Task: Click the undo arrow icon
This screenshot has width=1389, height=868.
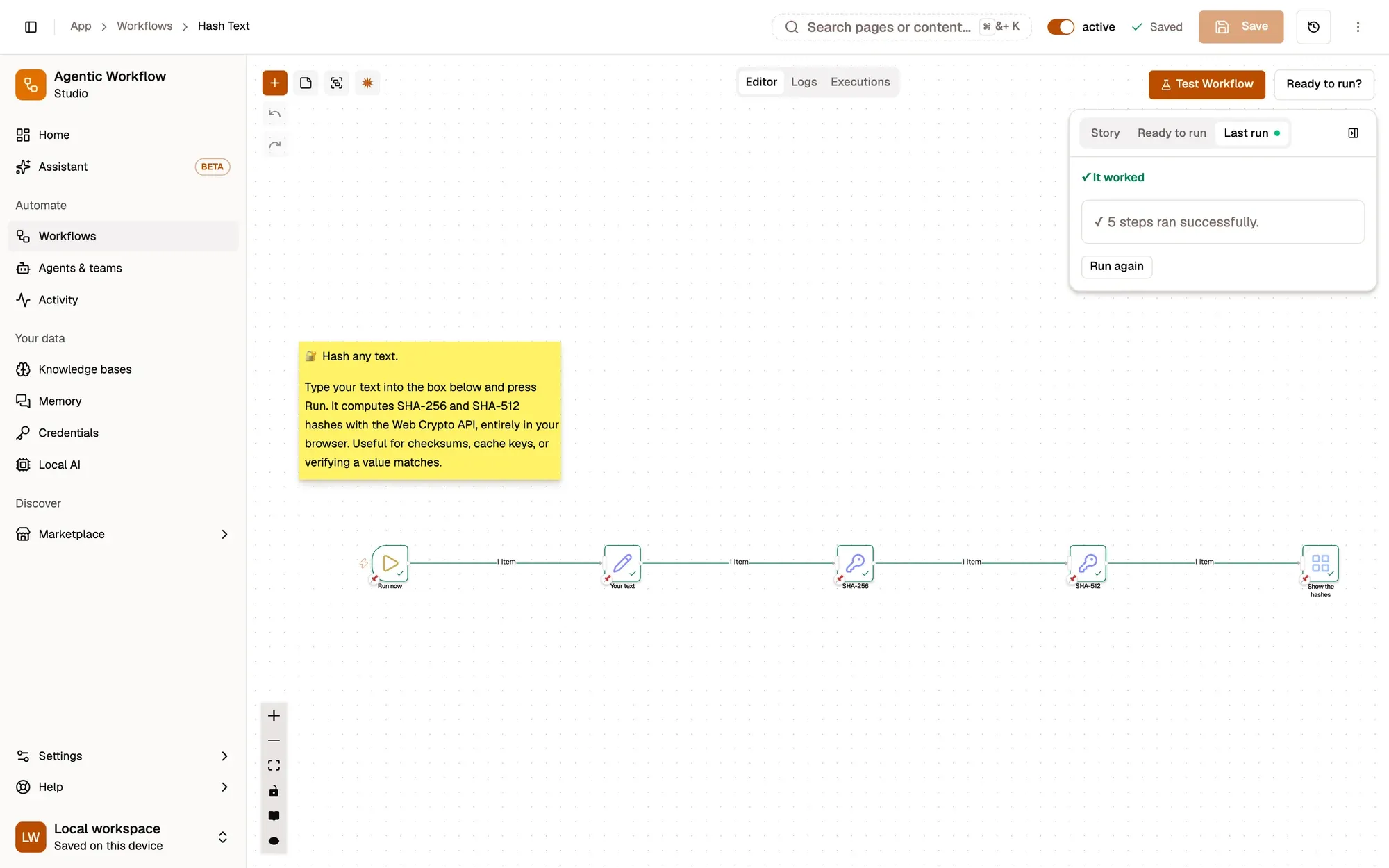Action: pyautogui.click(x=275, y=114)
